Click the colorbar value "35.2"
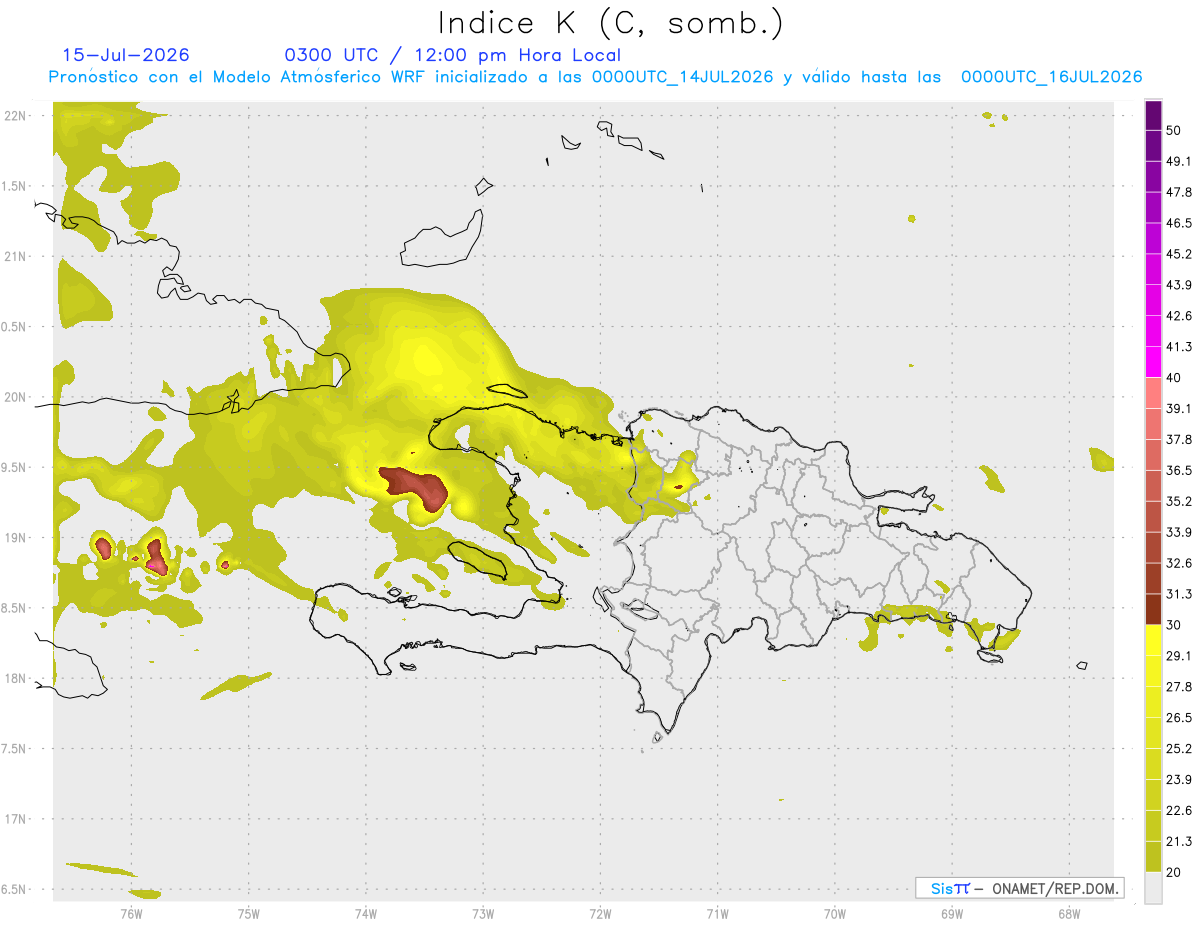Screen dimensions: 1200x927 tap(1179, 501)
